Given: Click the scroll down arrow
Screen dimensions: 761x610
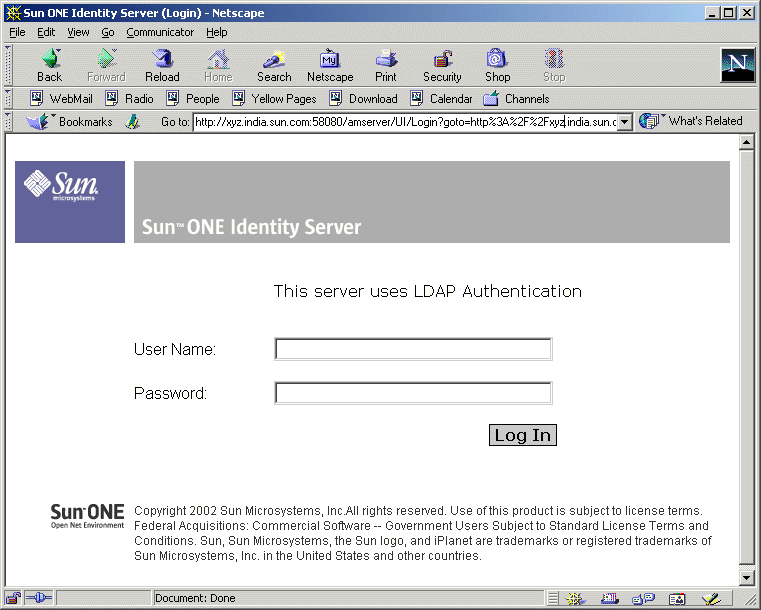Looking at the screenshot, I should pos(746,577).
